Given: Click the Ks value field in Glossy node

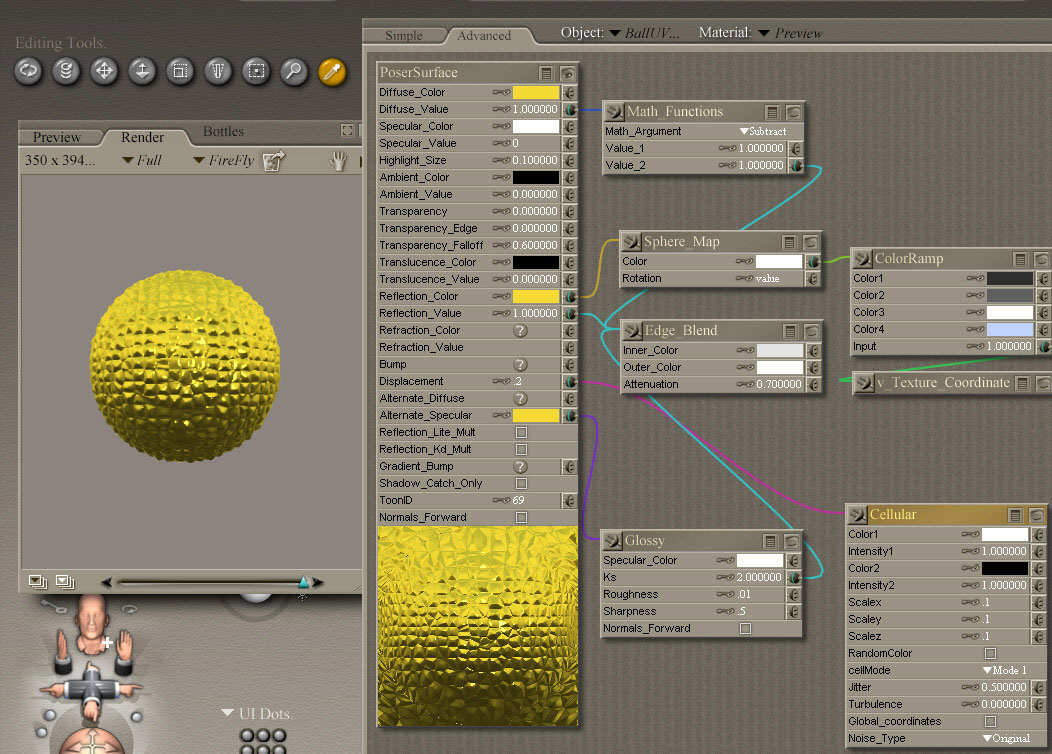Looking at the screenshot, I should (x=762, y=577).
